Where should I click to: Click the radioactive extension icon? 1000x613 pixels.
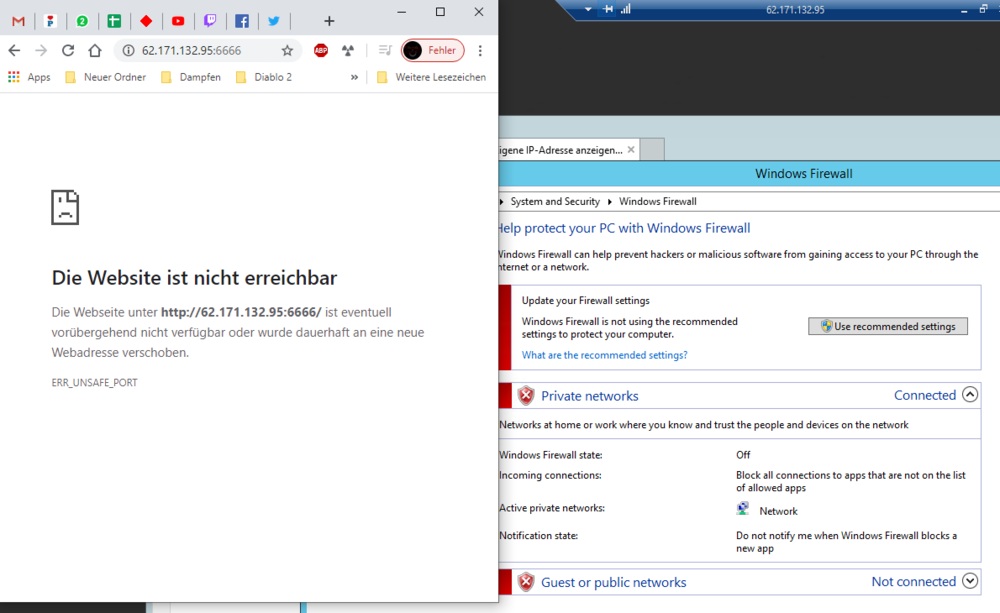(348, 50)
